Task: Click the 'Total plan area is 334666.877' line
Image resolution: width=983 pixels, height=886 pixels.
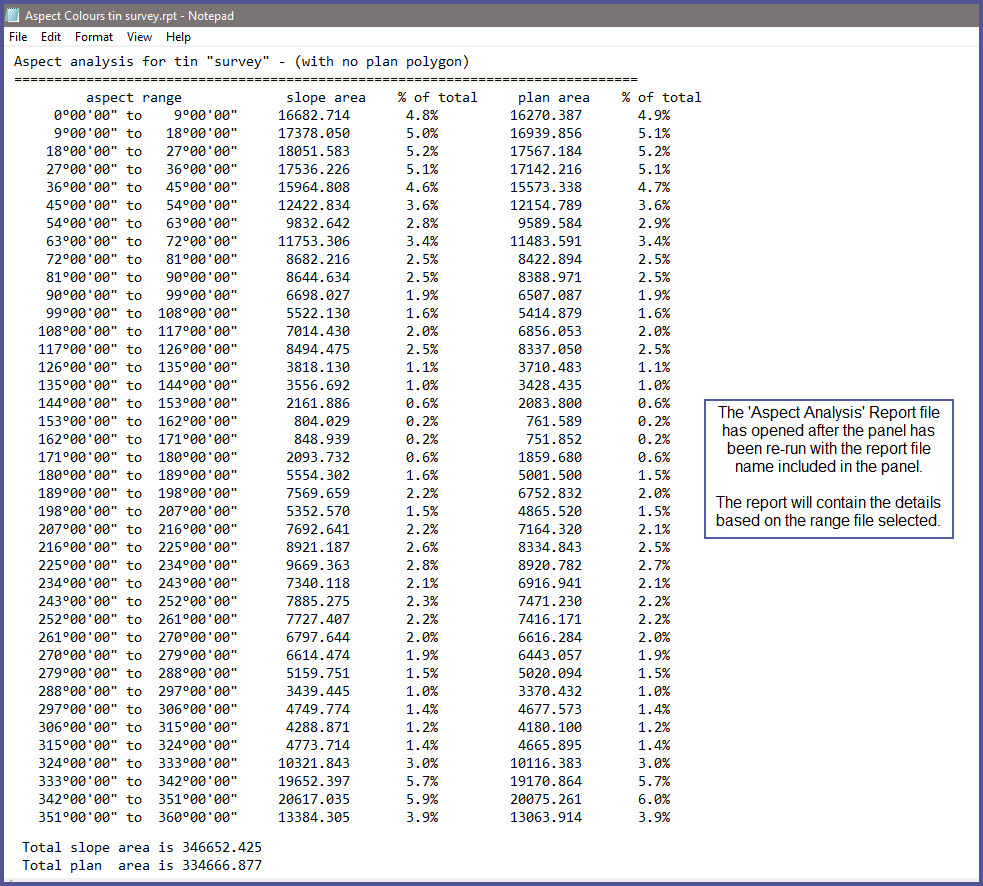Action: tap(142, 866)
